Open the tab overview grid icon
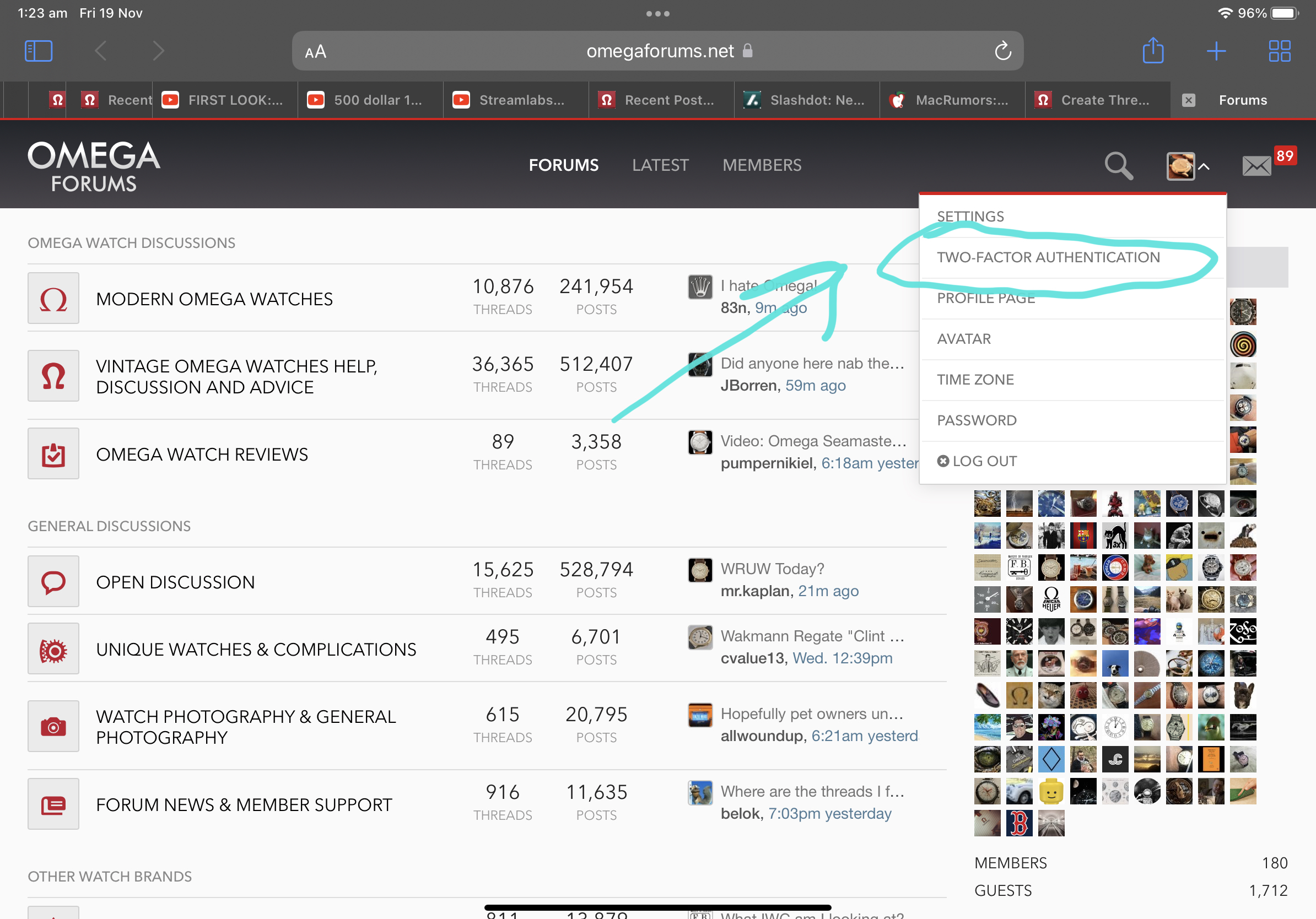Viewport: 1316px width, 919px height. pyautogui.click(x=1279, y=51)
